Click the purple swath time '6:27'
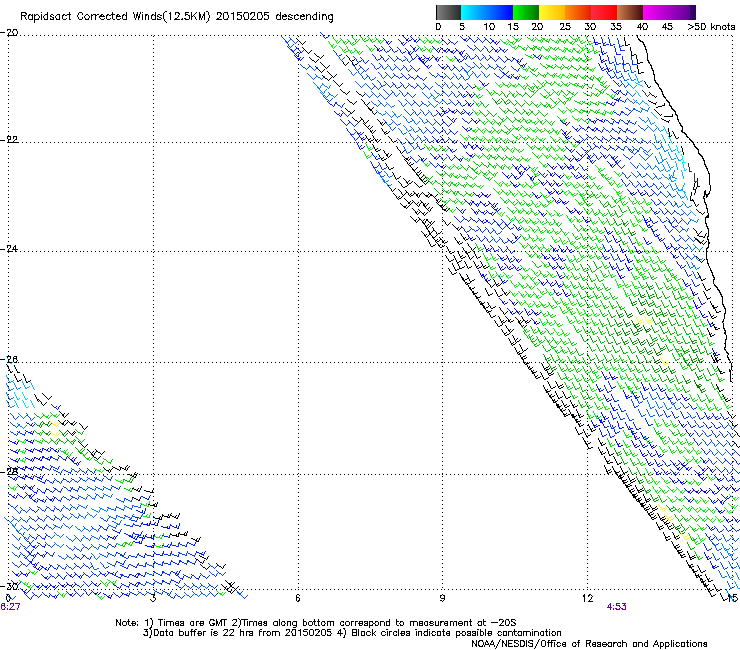The image size is (740, 650). tap(10, 607)
